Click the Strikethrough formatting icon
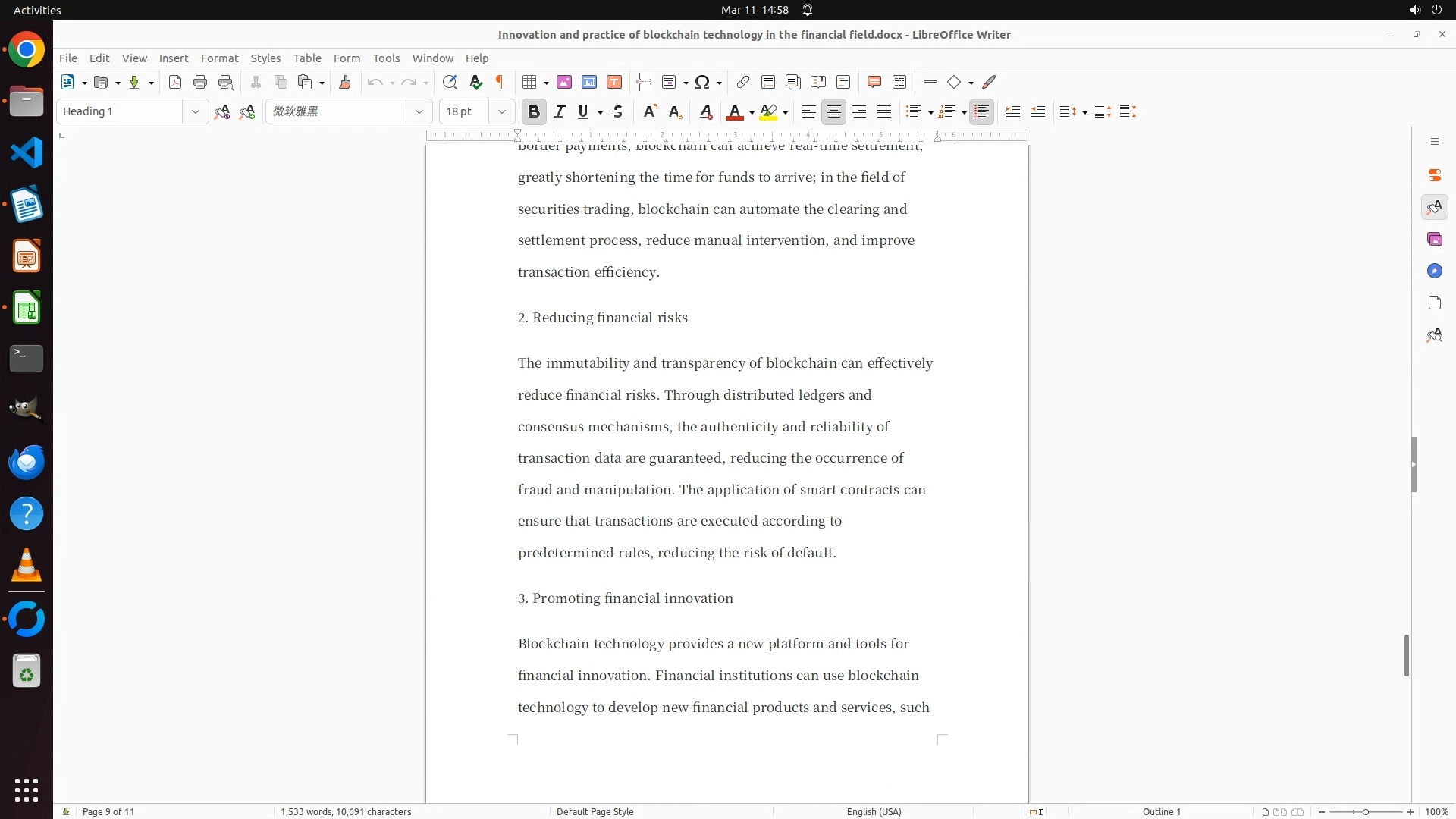 [618, 111]
